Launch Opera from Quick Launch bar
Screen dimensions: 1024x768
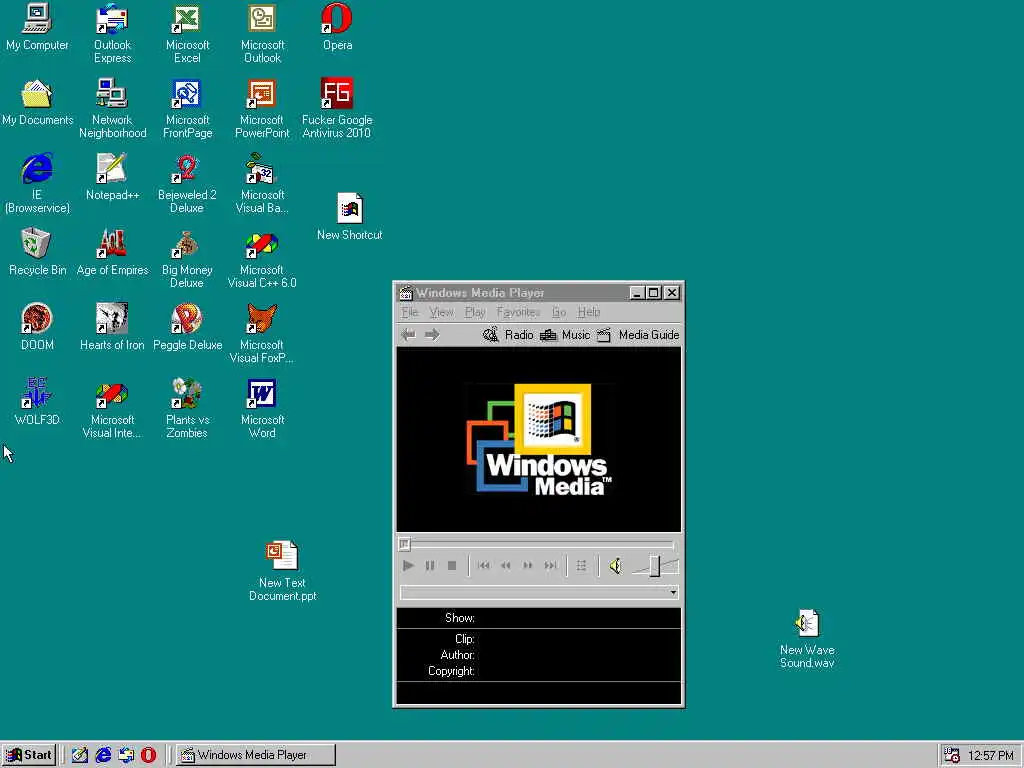pos(148,755)
